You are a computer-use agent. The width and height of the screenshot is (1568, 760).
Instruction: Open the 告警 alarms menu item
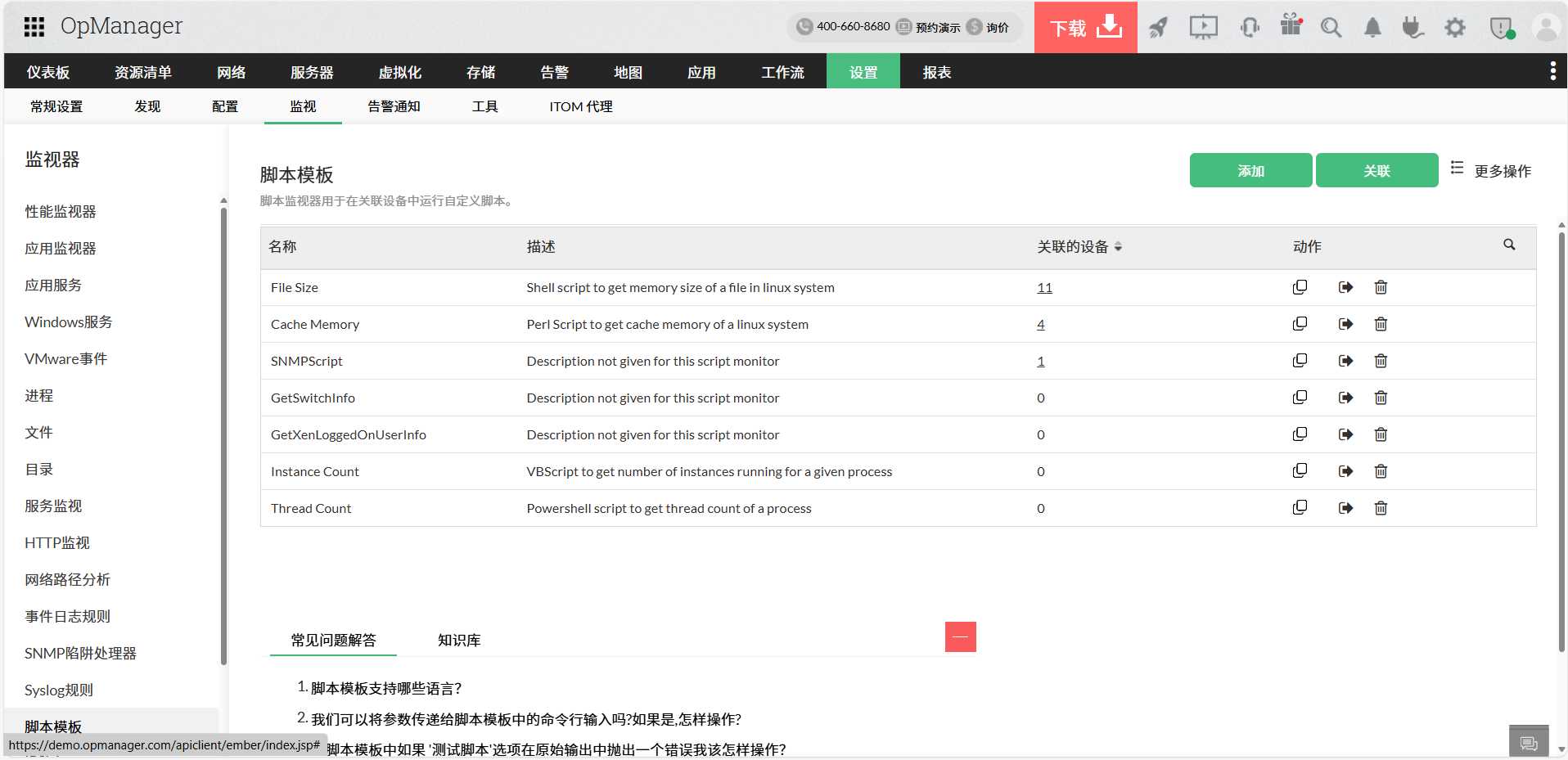tap(554, 72)
